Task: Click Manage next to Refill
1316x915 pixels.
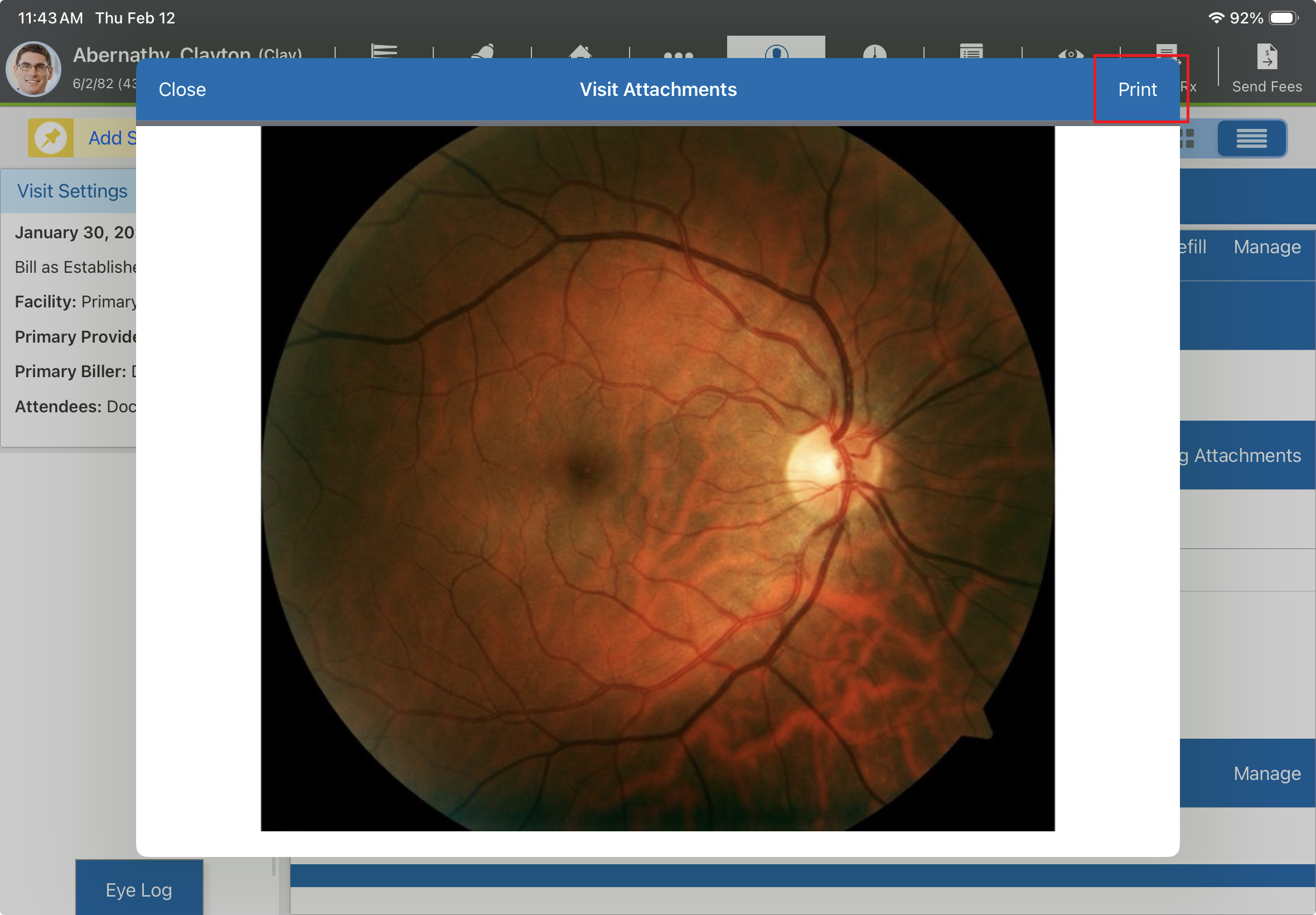Action: pyautogui.click(x=1266, y=247)
